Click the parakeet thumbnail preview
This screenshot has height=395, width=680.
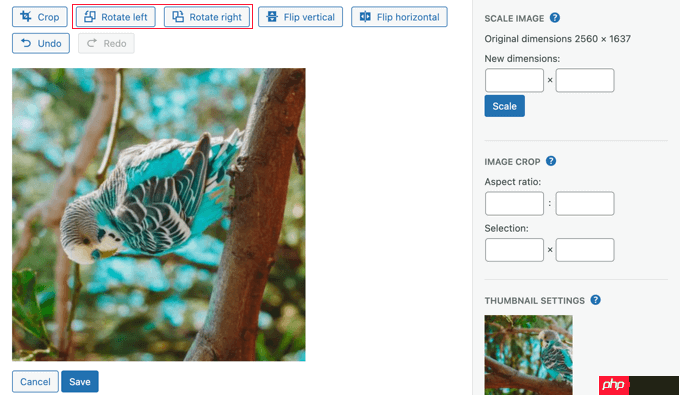point(528,355)
